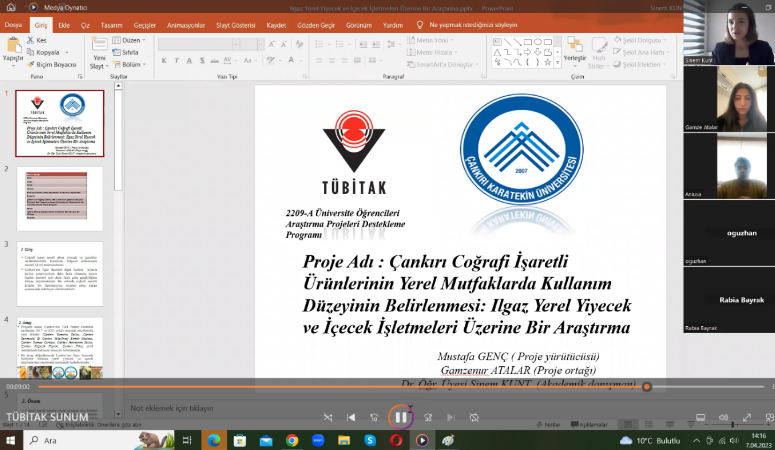This screenshot has height=450, width=775.
Task: Open Opera browser from taskbar
Action: click(396, 440)
